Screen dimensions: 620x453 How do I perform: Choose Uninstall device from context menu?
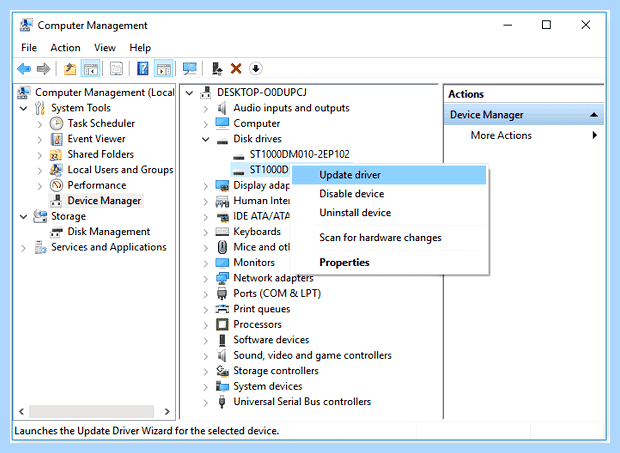coord(389,213)
